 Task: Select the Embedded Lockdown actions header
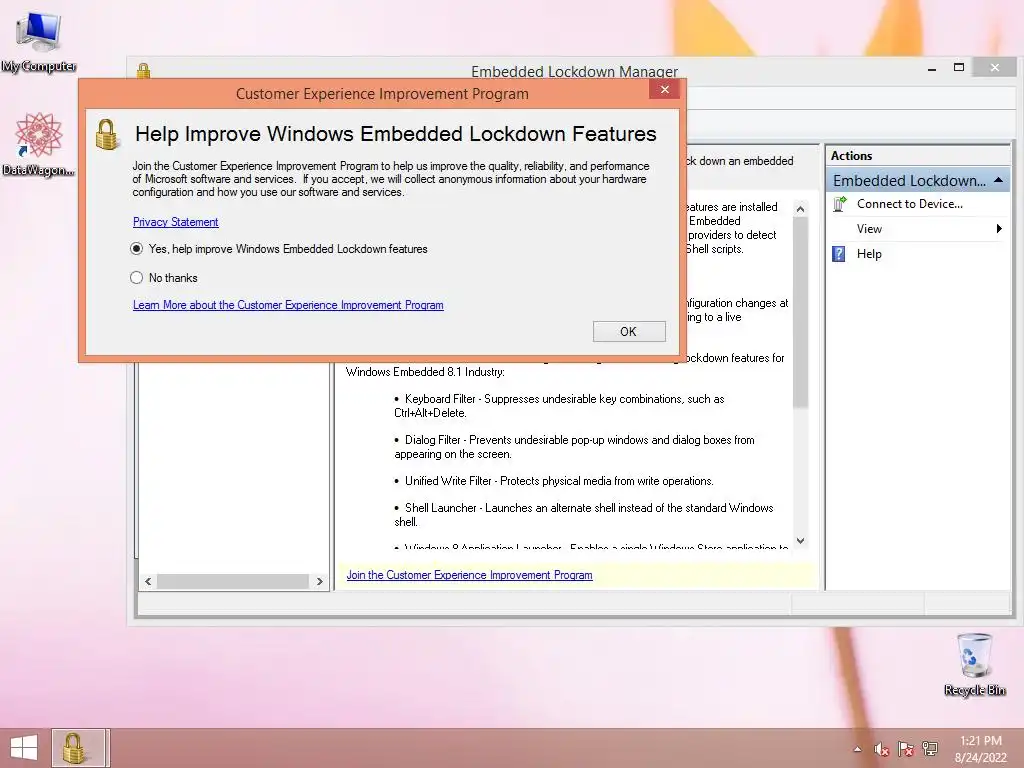918,180
